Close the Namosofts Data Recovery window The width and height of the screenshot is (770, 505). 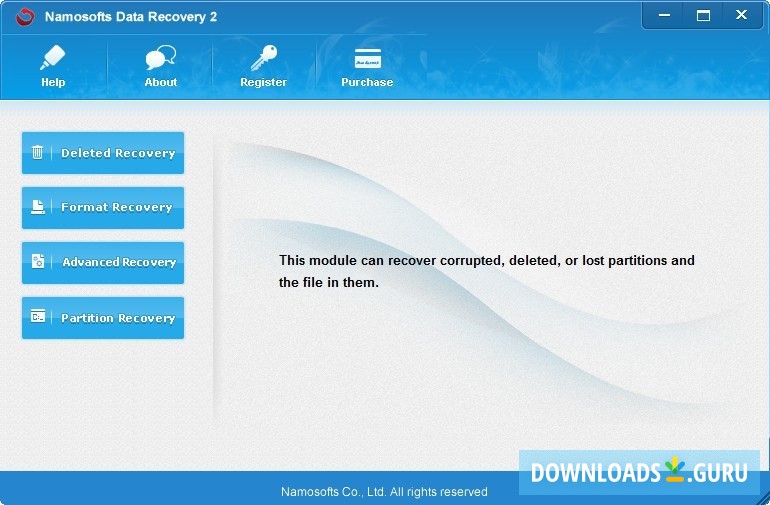742,15
